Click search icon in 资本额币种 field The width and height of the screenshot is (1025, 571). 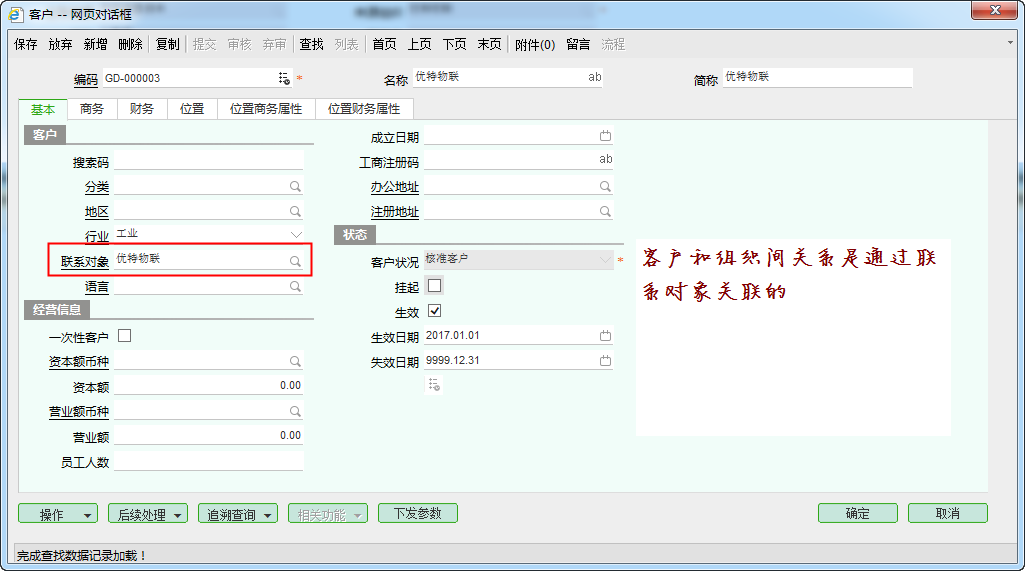click(295, 361)
